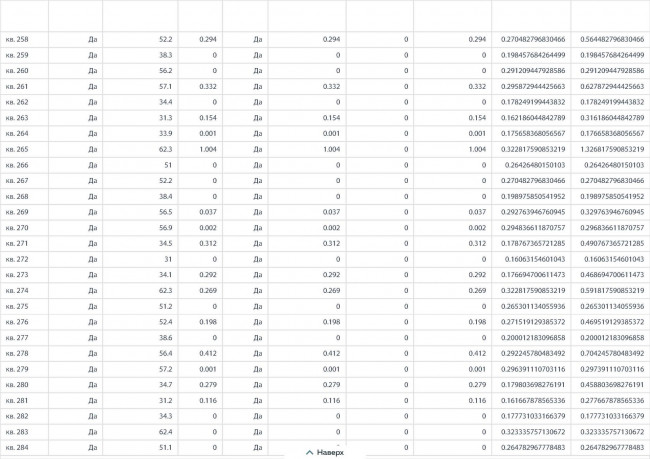Select the row label 'кв. 281'
This screenshot has height=459, width=650.
point(17,401)
